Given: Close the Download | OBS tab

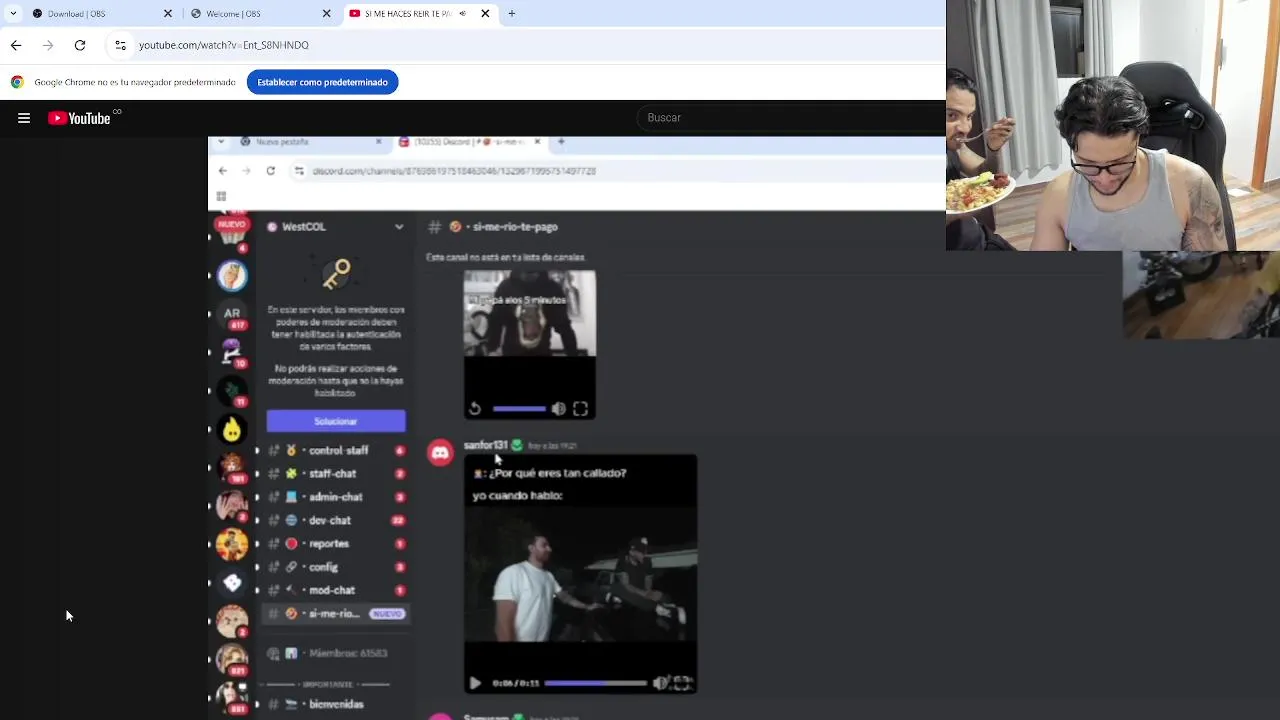Looking at the screenshot, I should (168, 14).
